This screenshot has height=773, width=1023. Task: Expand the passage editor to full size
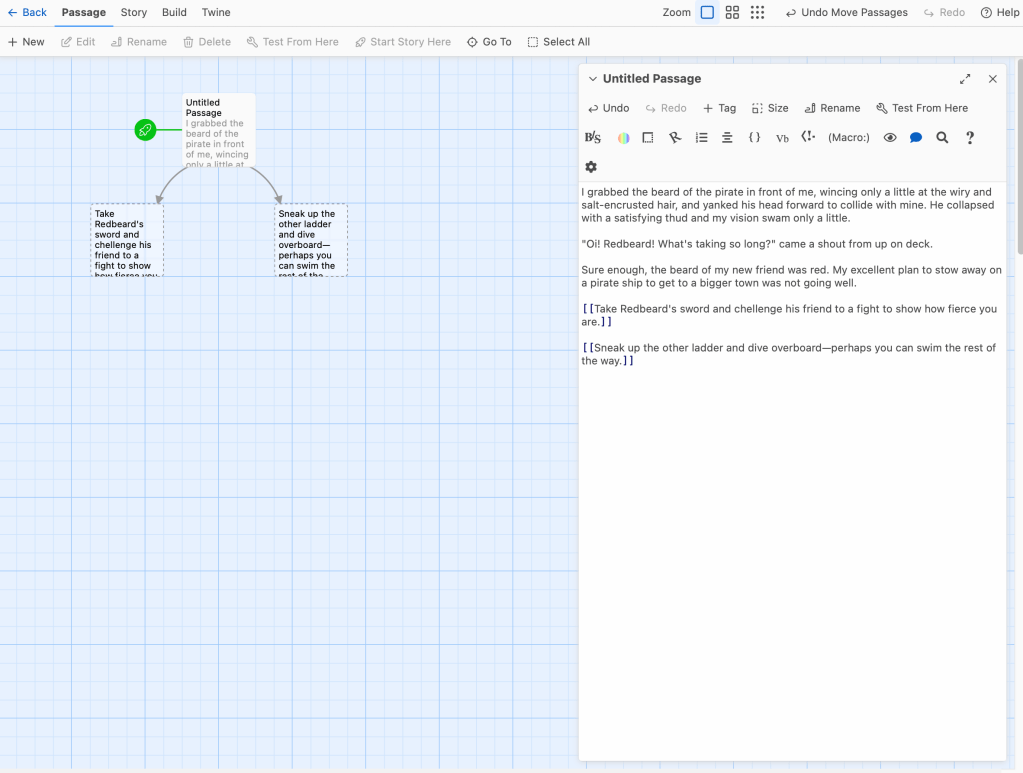pyautogui.click(x=965, y=79)
